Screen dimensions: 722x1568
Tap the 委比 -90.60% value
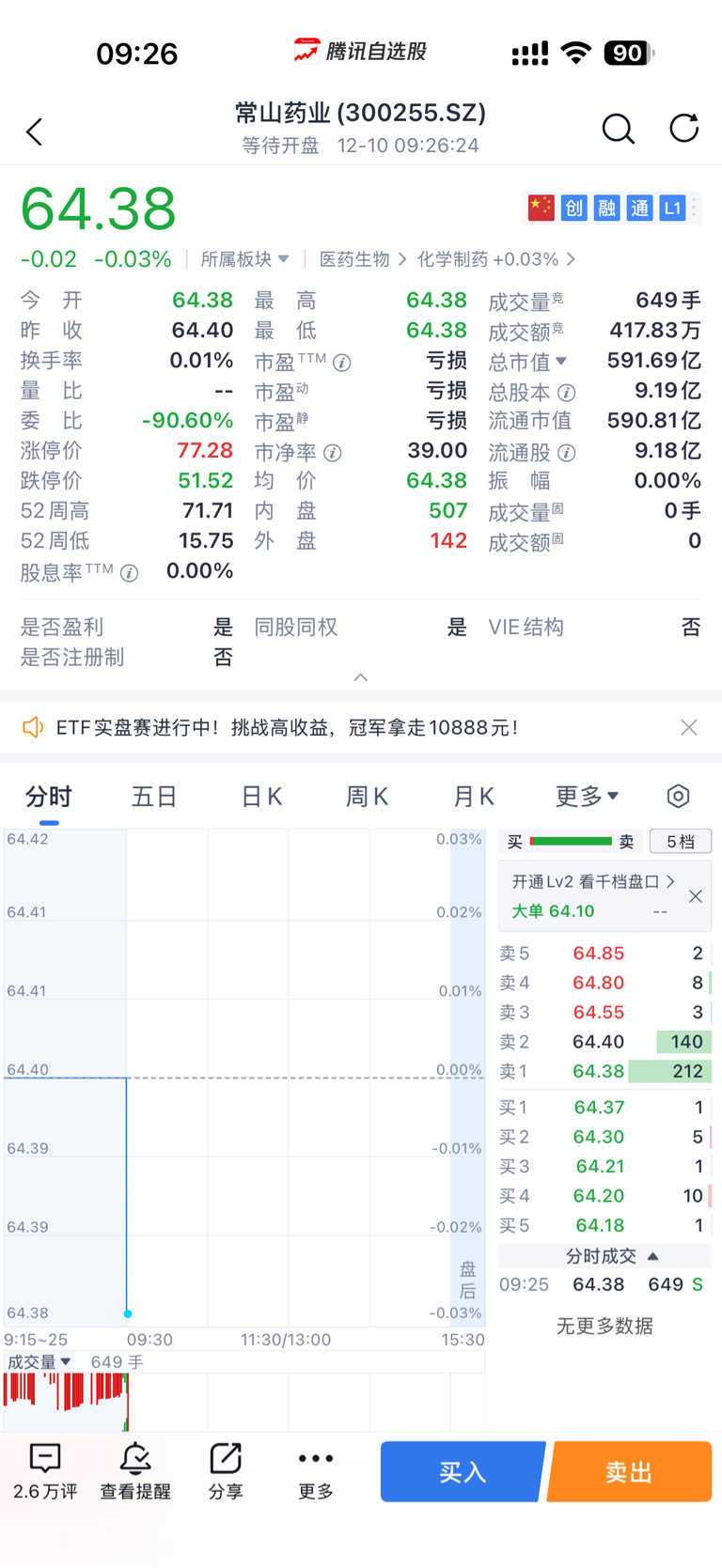(187, 421)
